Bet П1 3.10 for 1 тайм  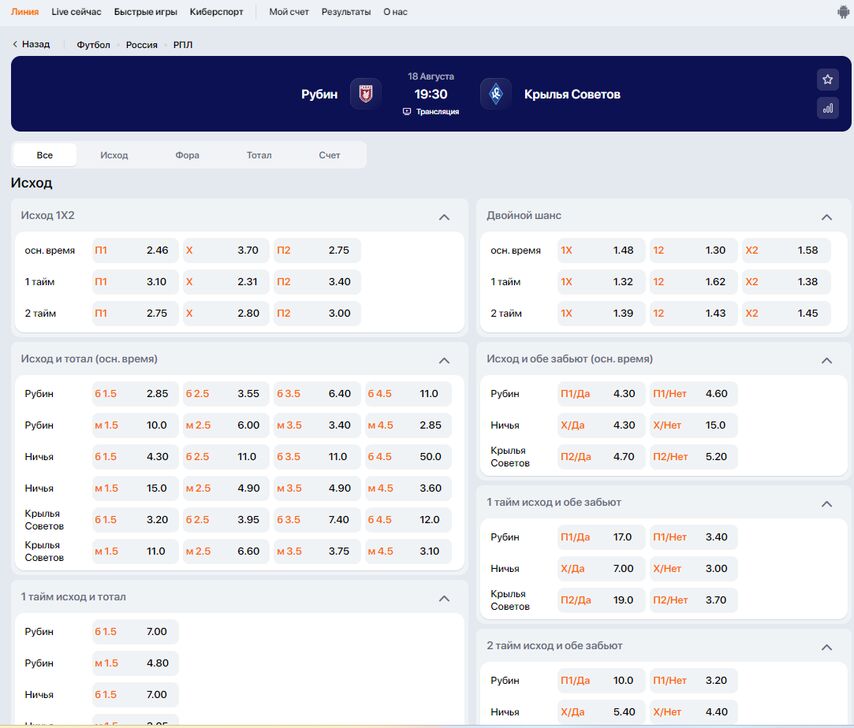tap(135, 282)
